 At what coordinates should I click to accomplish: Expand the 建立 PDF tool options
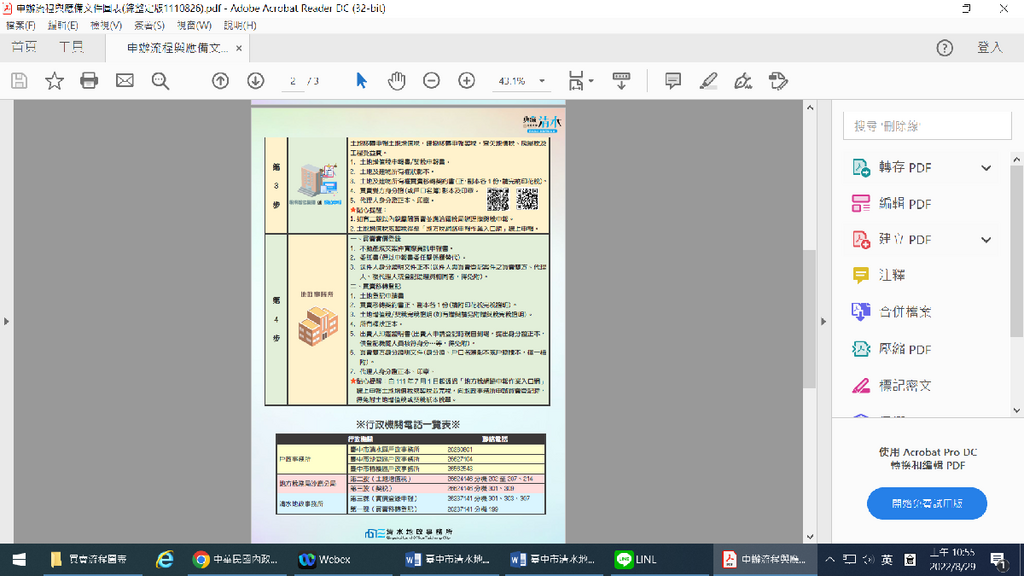click(986, 240)
